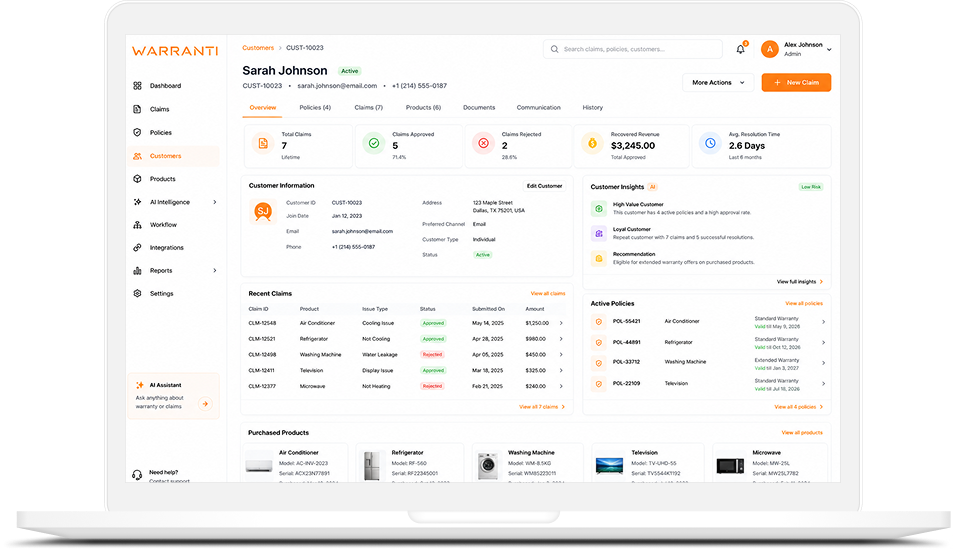Switch to the History tab

point(593,108)
